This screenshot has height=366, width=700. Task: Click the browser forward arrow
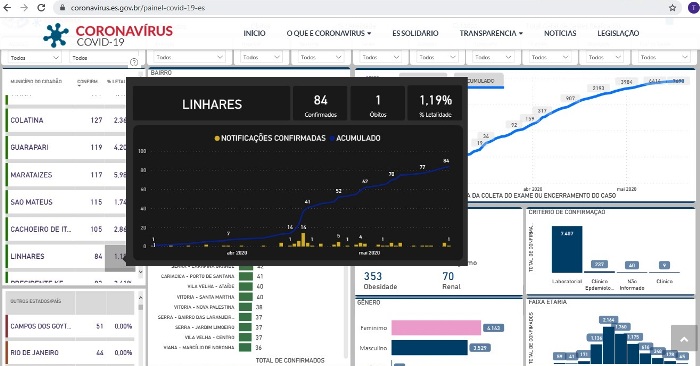(x=24, y=8)
